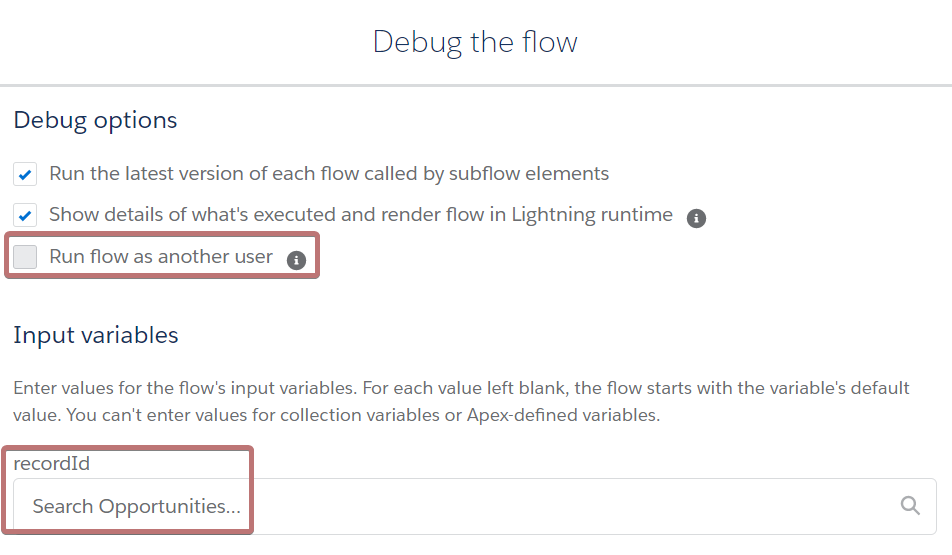The width and height of the screenshot is (952, 555).
Task: Disable Show details of what's executed checkbox
Action: coord(25,215)
